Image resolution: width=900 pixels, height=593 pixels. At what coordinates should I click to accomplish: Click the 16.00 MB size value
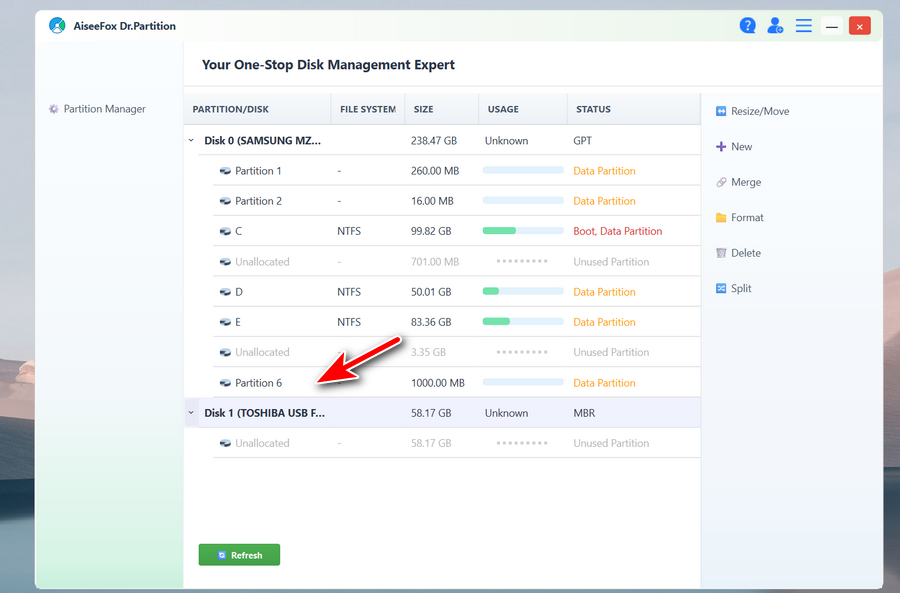(432, 201)
